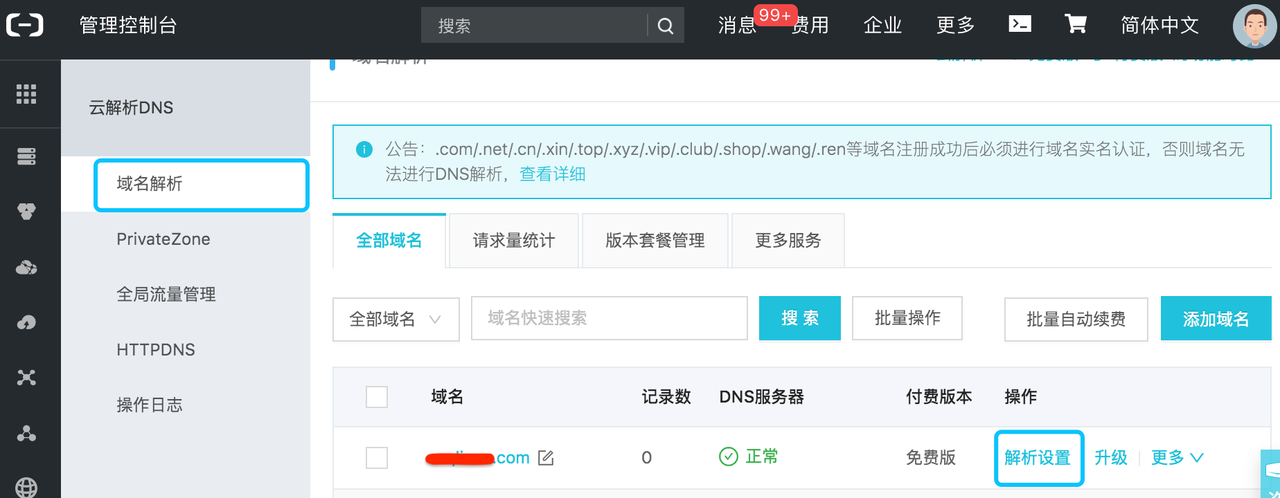Expand the 更多 dropdown in domain row
1280x498 pixels.
tap(1177, 457)
